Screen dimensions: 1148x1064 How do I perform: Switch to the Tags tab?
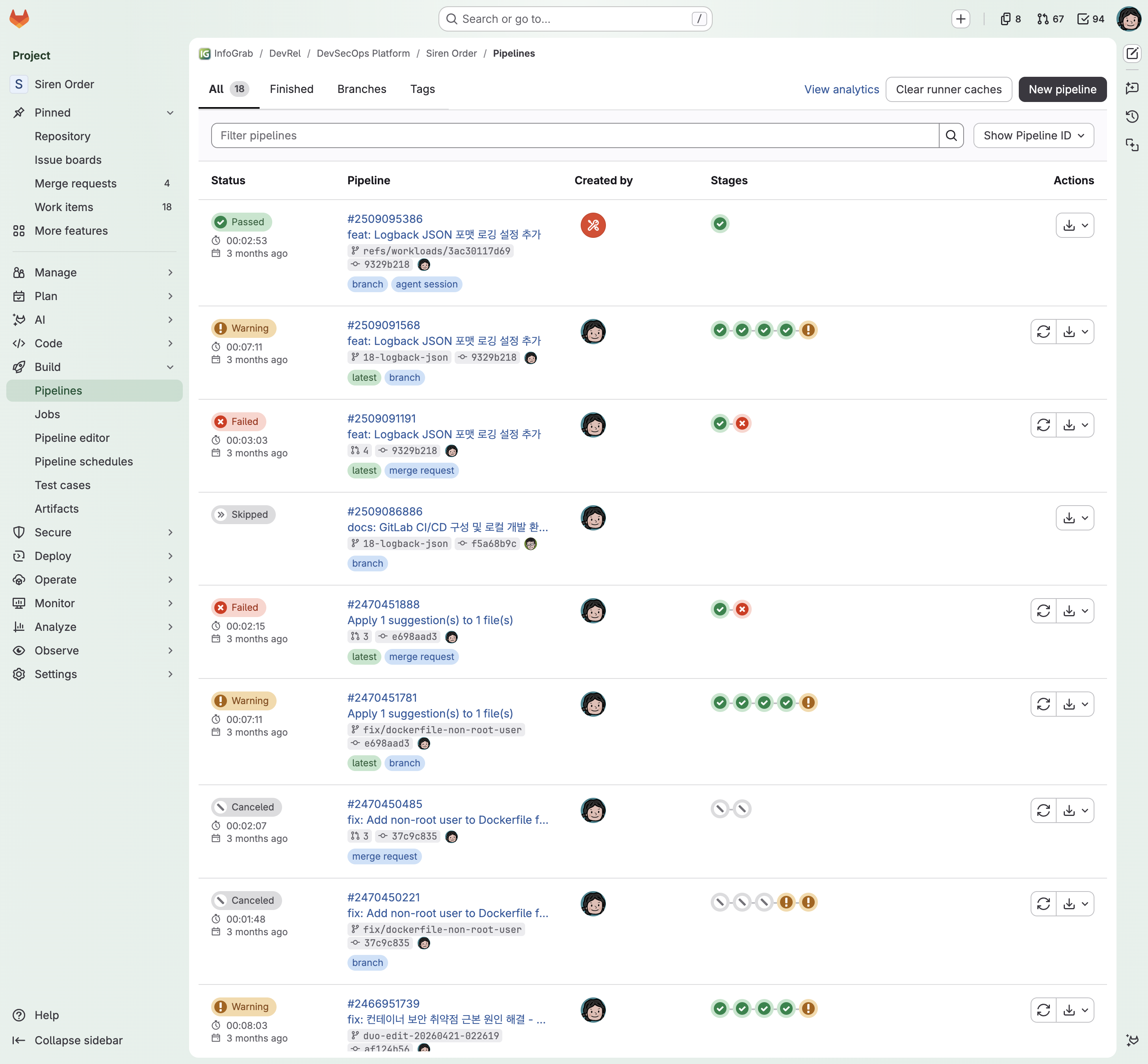(x=422, y=89)
